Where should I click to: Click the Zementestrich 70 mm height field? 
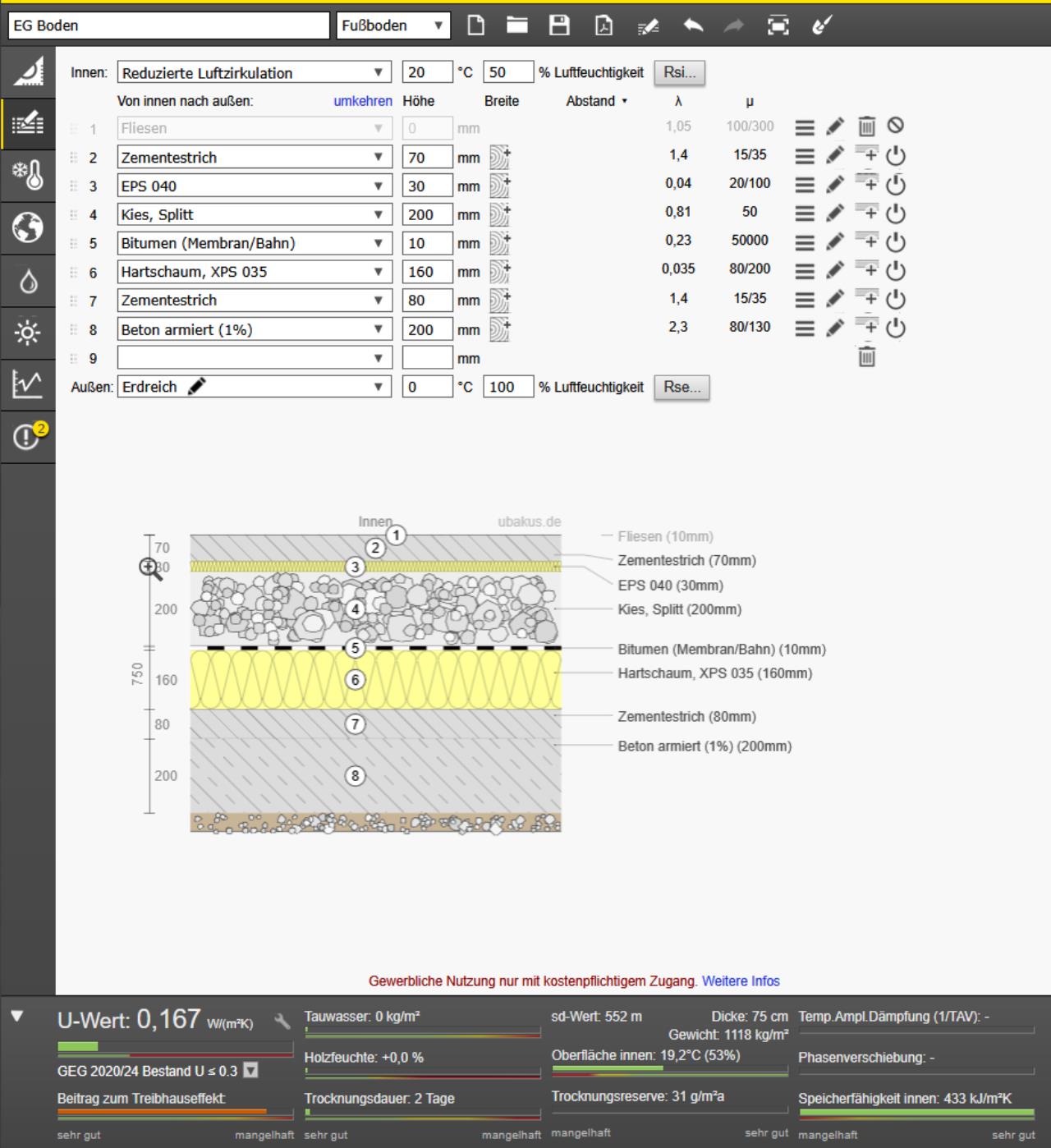(427, 158)
